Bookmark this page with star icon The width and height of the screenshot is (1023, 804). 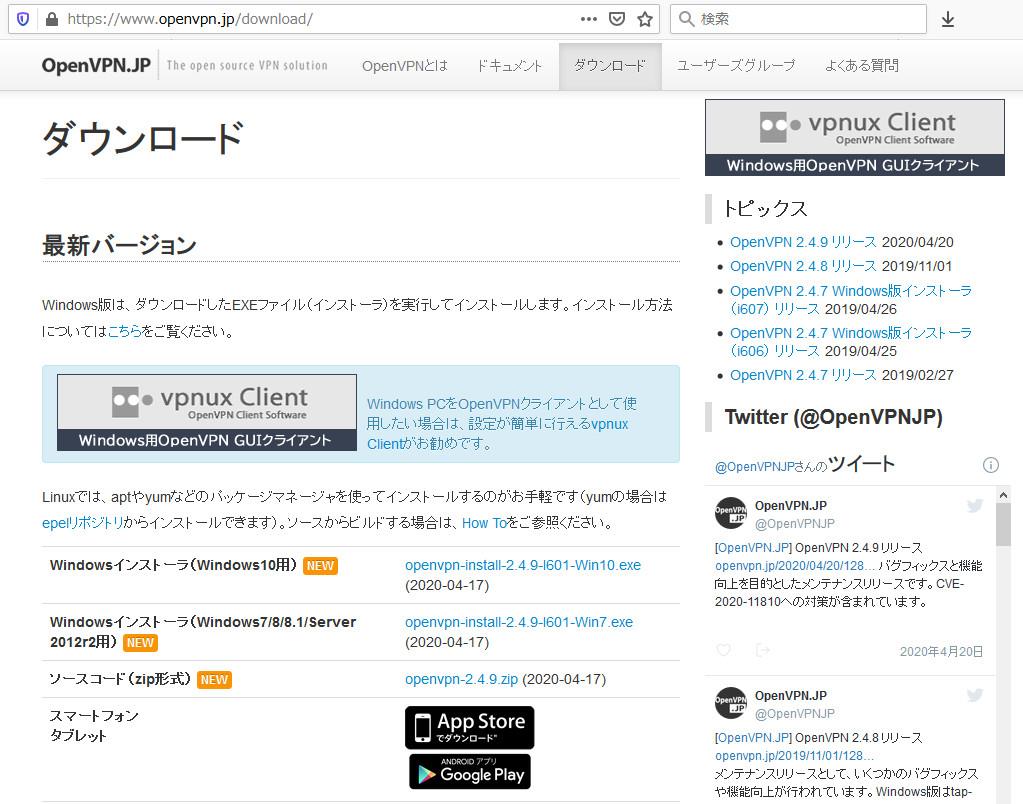pyautogui.click(x=645, y=19)
